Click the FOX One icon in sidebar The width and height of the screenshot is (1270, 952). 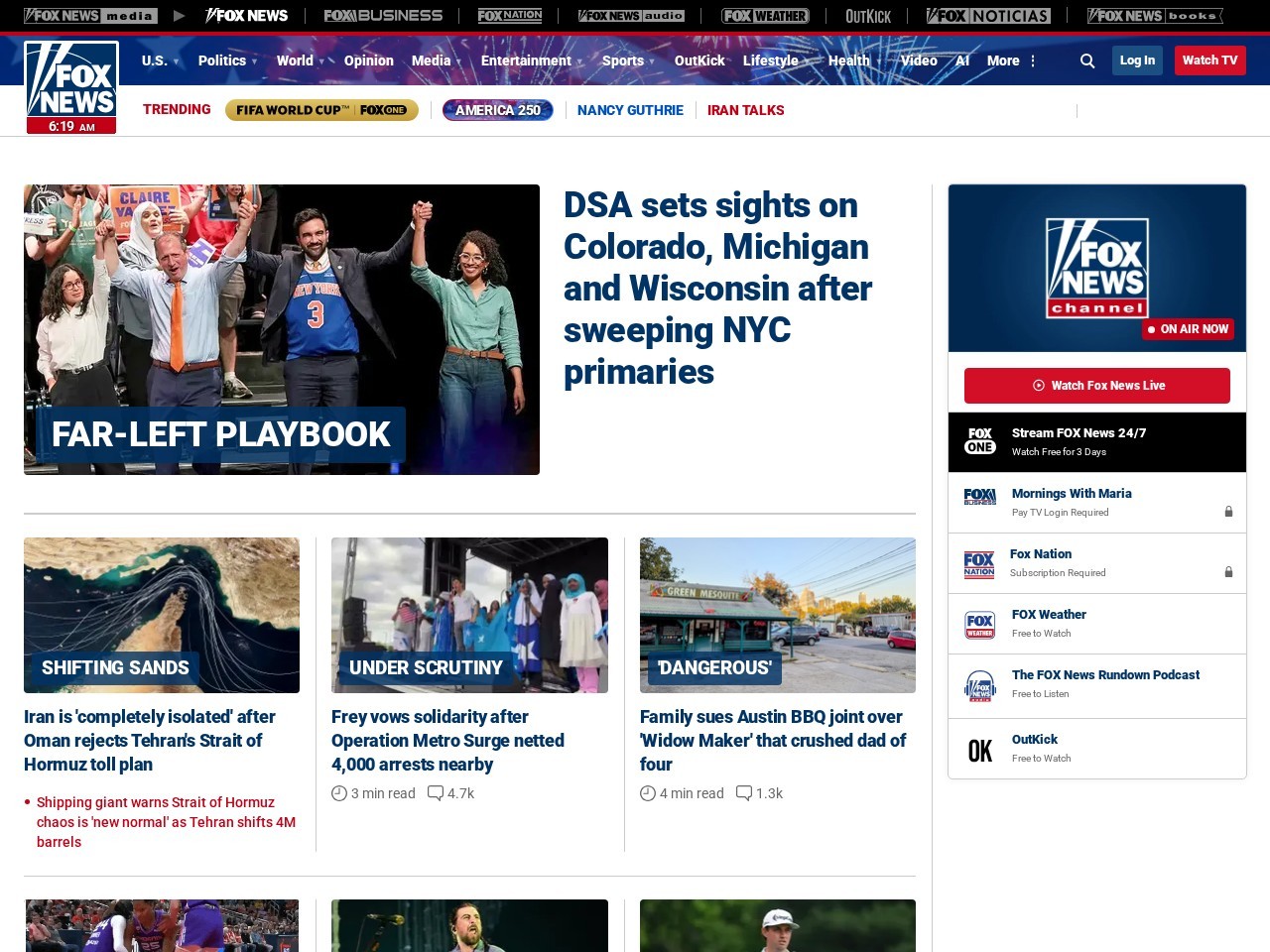click(980, 441)
